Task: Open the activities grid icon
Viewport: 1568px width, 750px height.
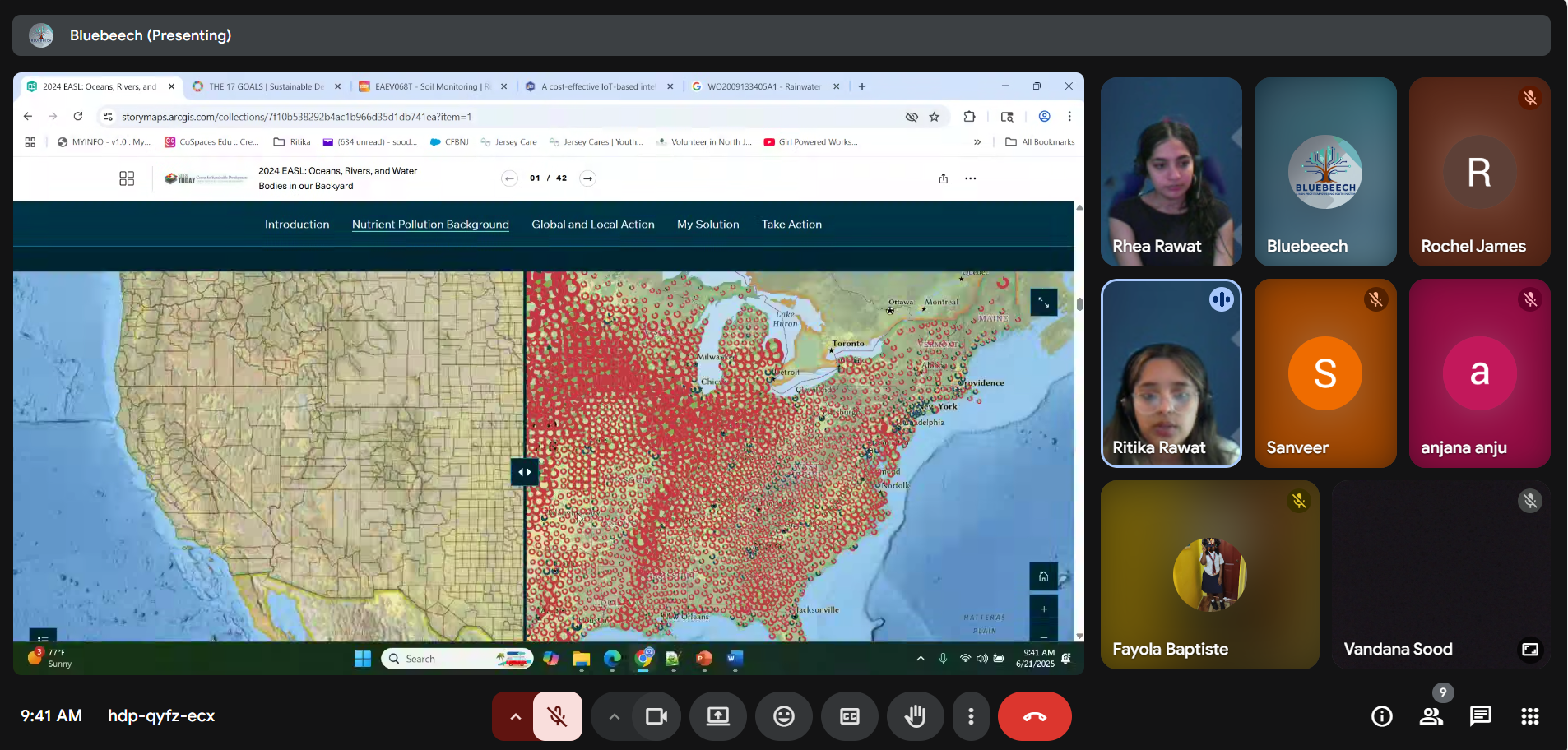Action: pyautogui.click(x=1529, y=716)
